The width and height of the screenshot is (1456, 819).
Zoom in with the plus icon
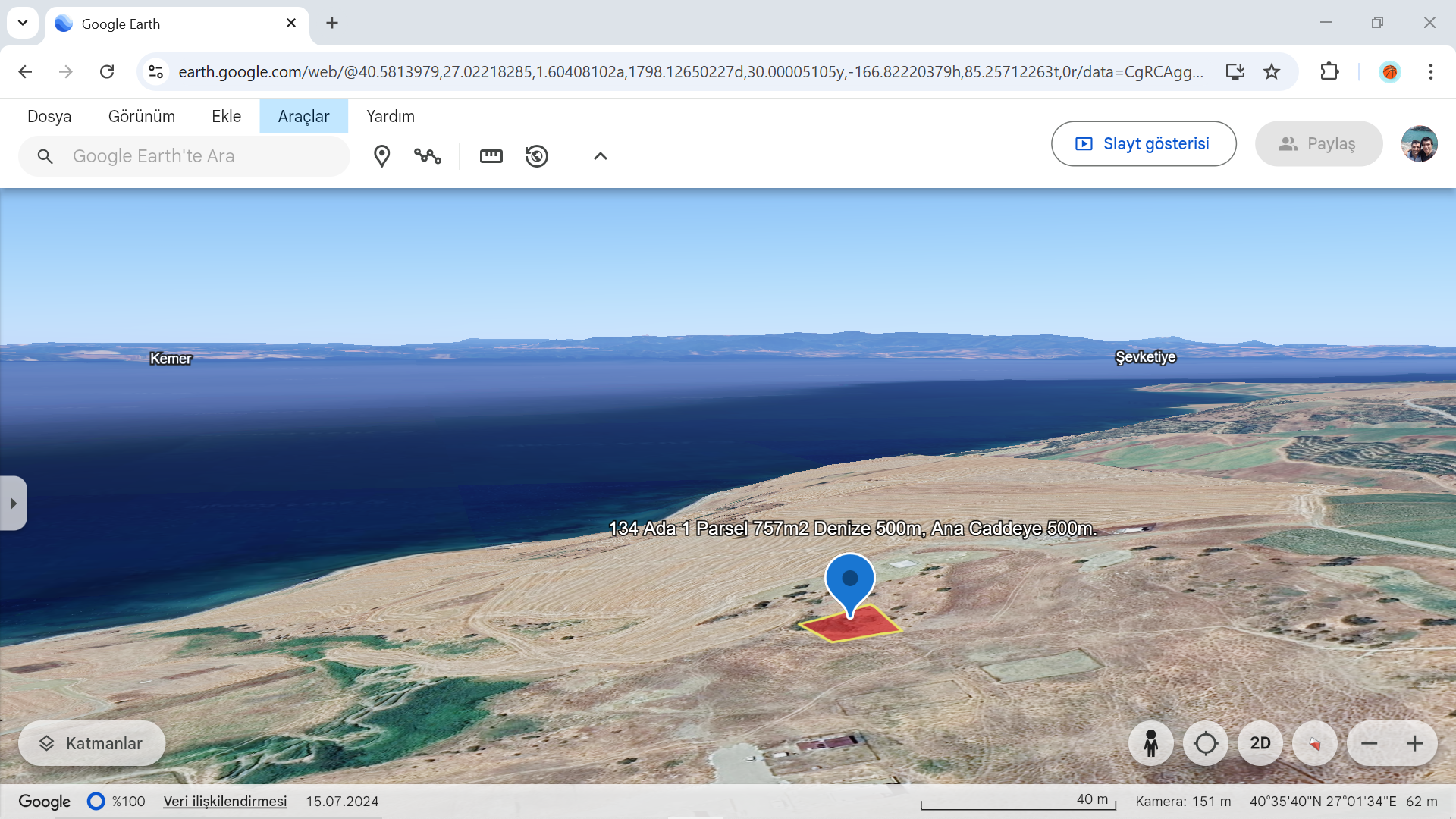click(1414, 743)
